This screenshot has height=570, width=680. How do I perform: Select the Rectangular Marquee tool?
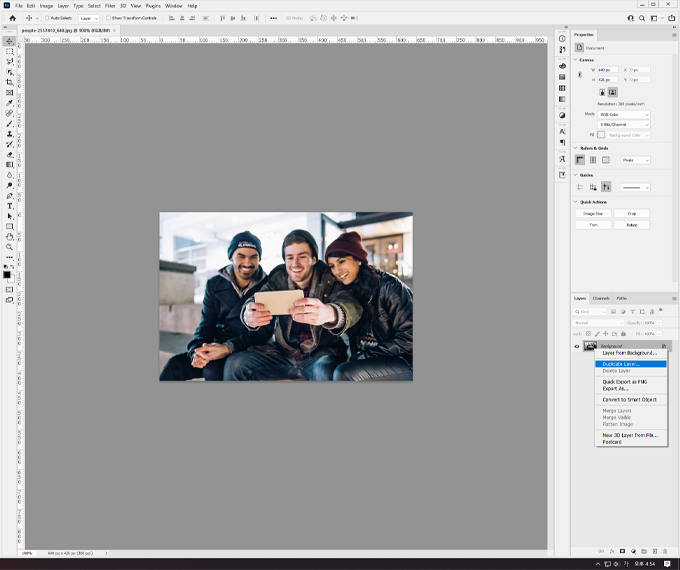tap(9, 51)
